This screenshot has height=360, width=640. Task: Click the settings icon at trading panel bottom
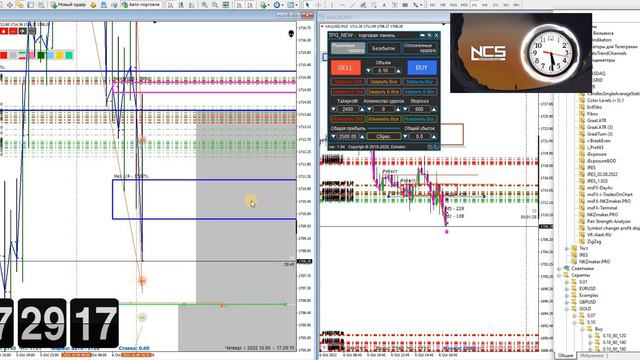[429, 147]
